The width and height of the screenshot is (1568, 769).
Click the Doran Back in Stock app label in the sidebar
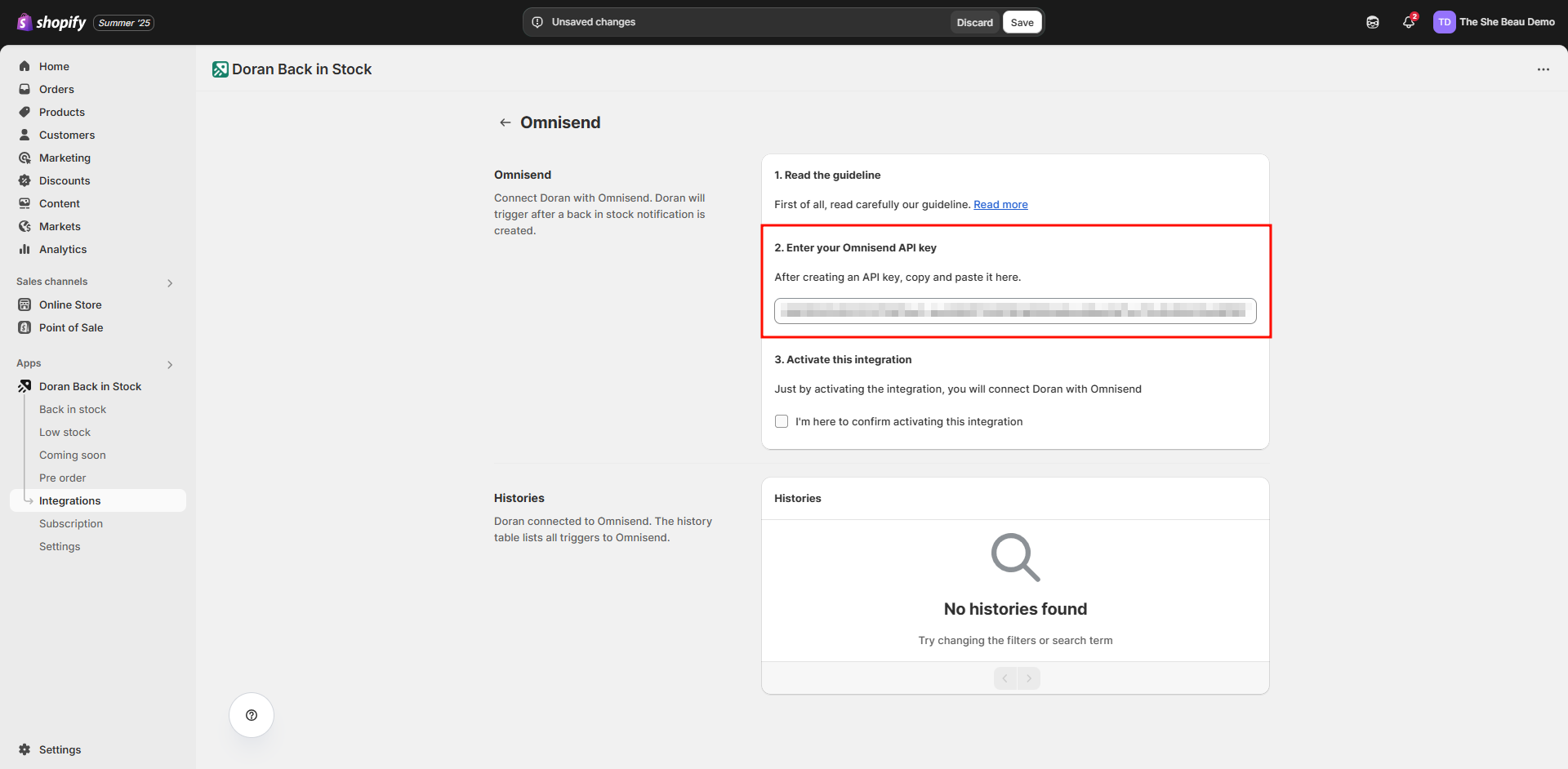point(90,386)
